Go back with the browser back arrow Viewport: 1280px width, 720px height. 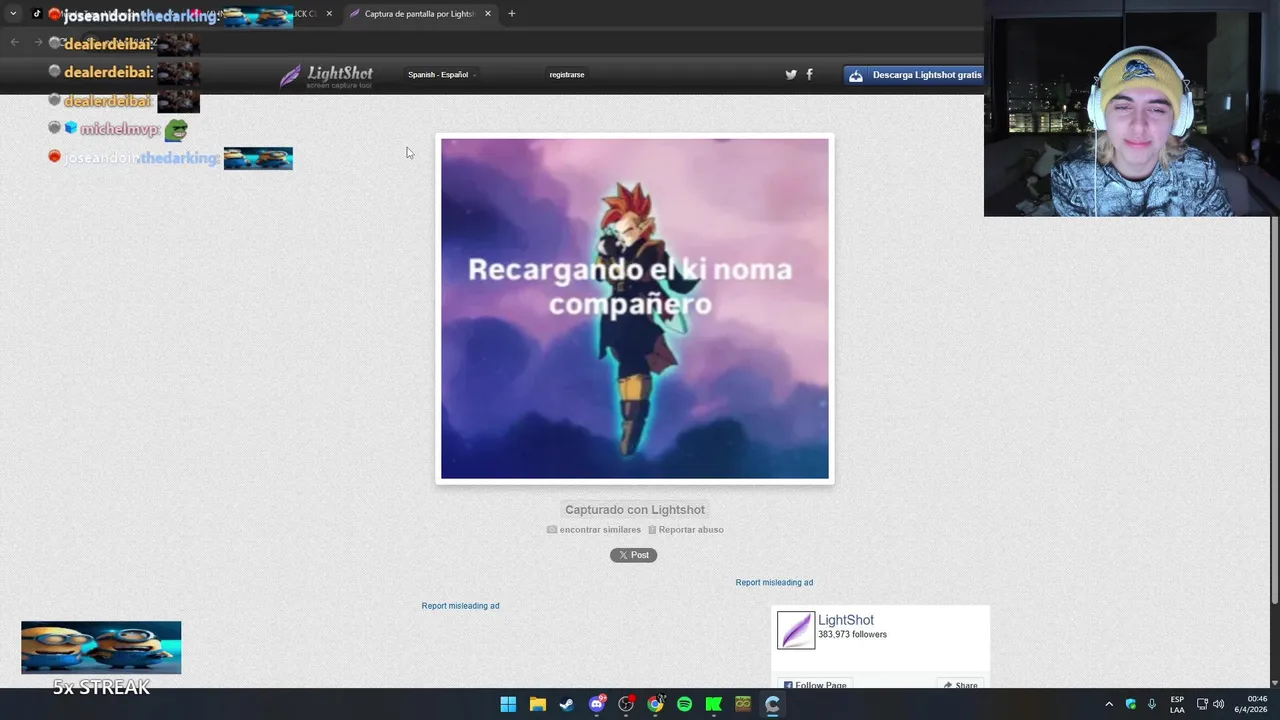coord(15,42)
